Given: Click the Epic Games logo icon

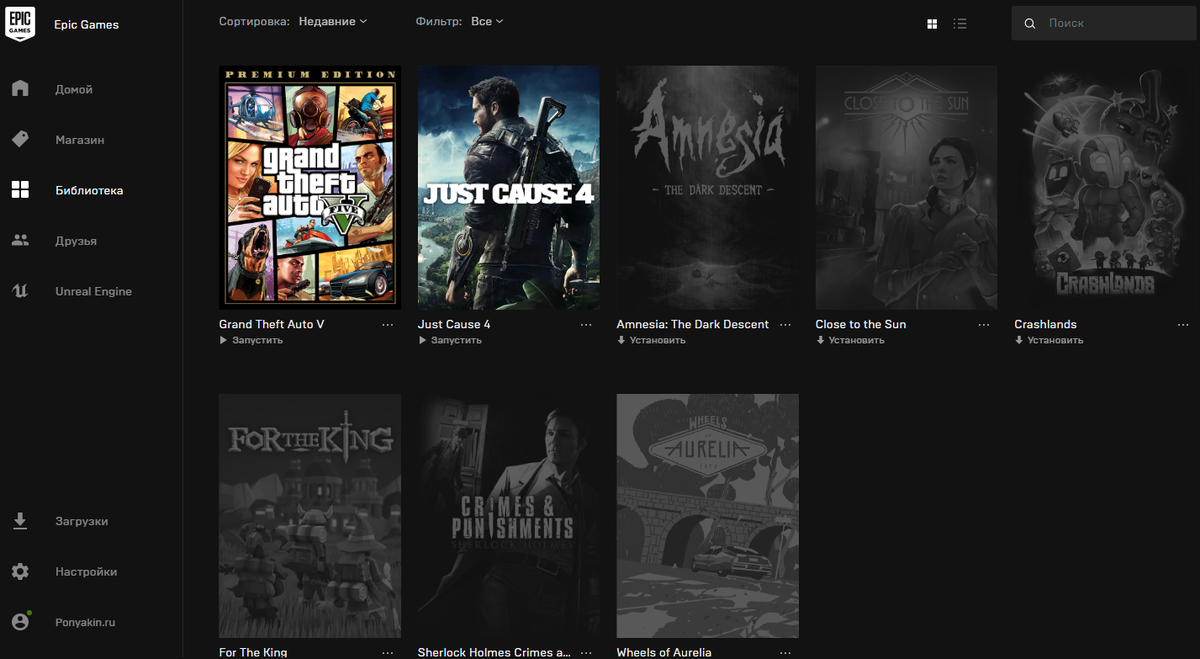Looking at the screenshot, I should tap(20, 24).
